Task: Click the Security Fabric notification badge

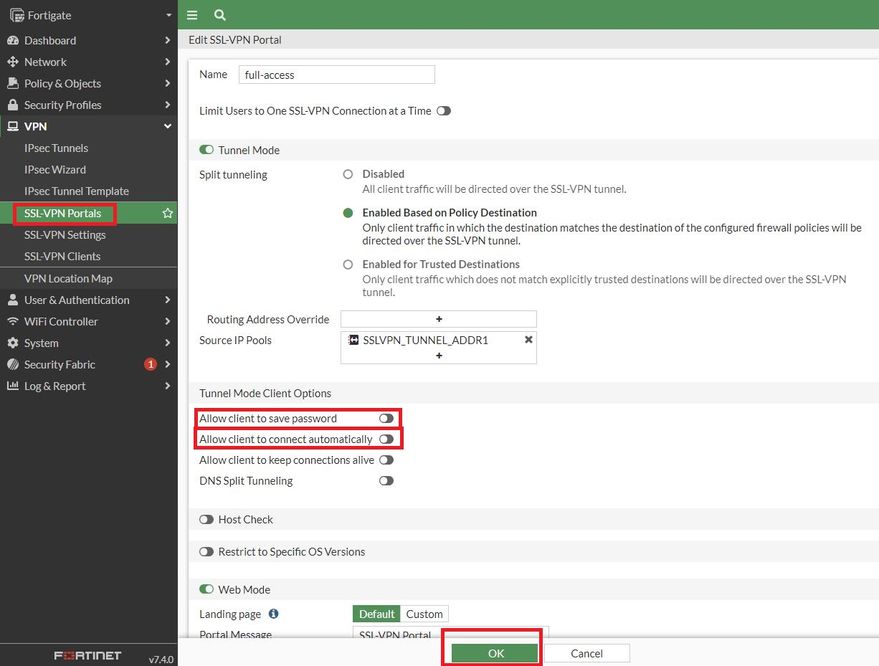Action: 150,364
